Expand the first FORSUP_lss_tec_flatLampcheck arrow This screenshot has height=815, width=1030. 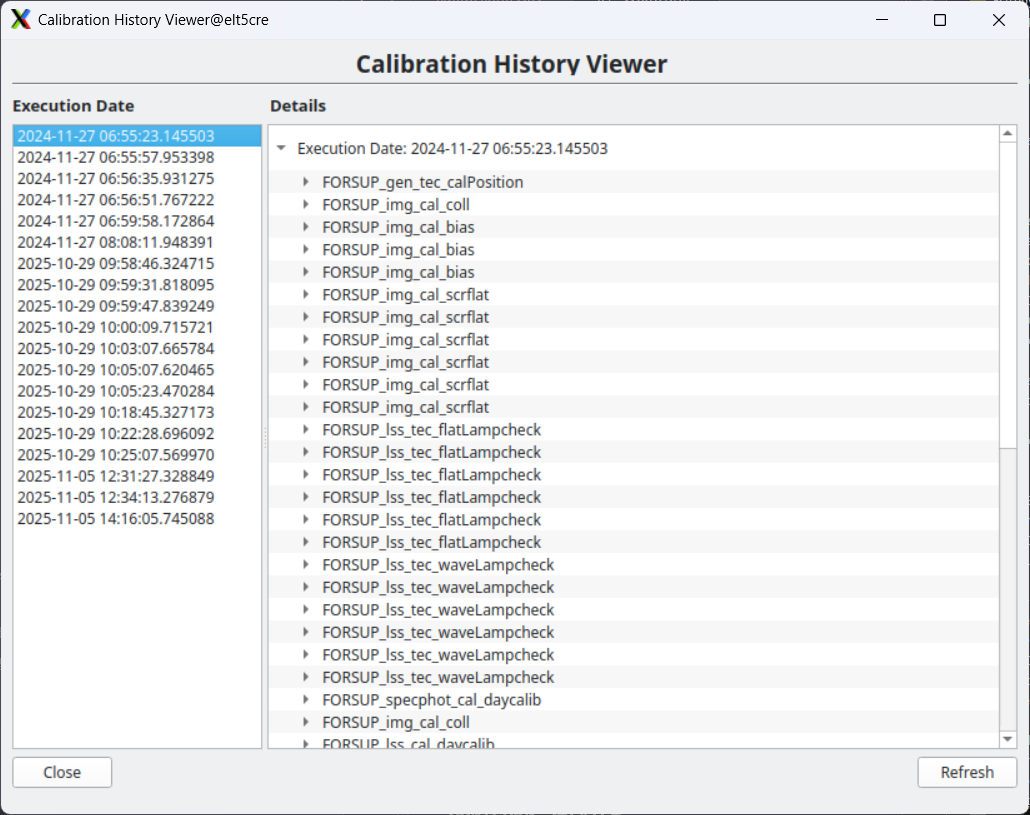306,430
